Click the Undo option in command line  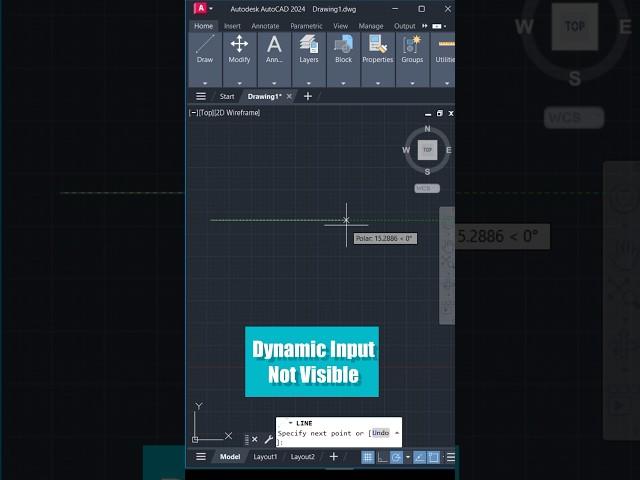[x=380, y=433]
